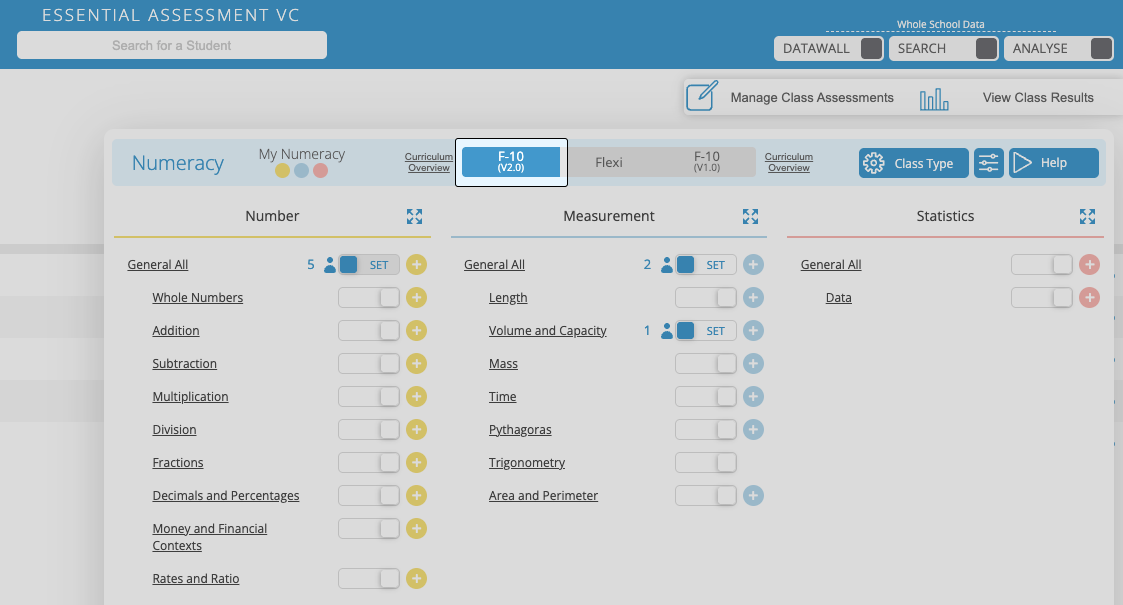Toggle the Whole Numbers switch
Viewport: 1123px width, 605px height.
369,297
